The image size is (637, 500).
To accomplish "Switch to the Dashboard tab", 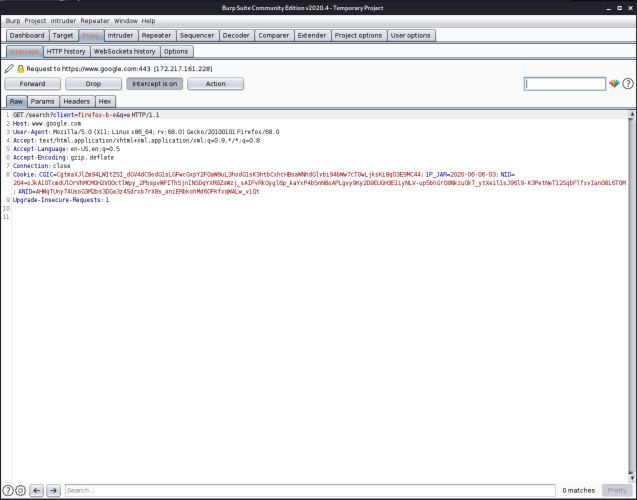I will (x=27, y=35).
